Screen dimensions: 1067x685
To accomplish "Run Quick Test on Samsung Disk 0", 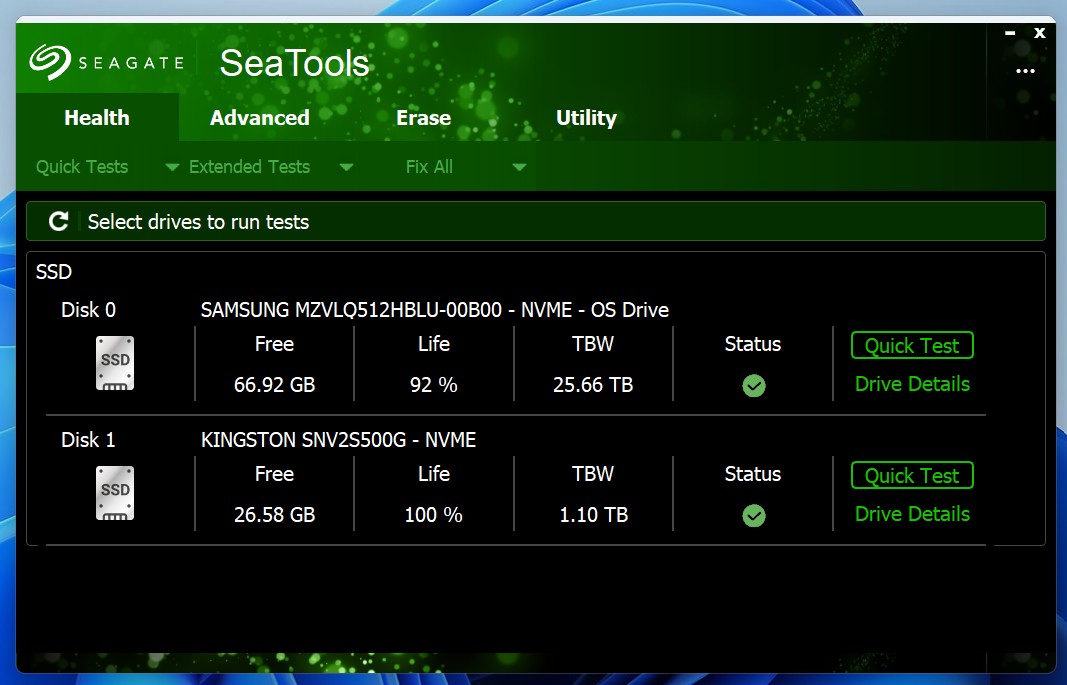I will pos(912,346).
